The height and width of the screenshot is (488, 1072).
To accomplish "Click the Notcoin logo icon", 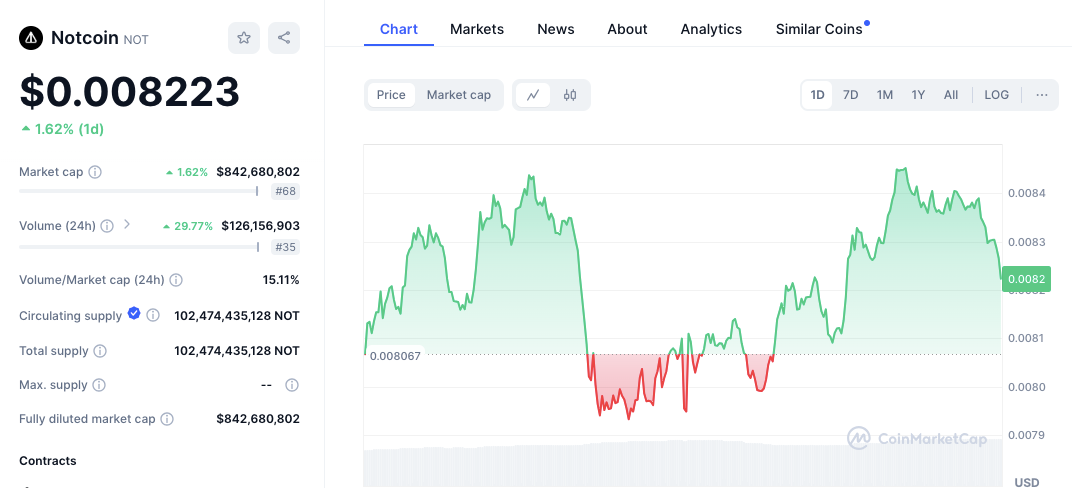I will [31, 38].
